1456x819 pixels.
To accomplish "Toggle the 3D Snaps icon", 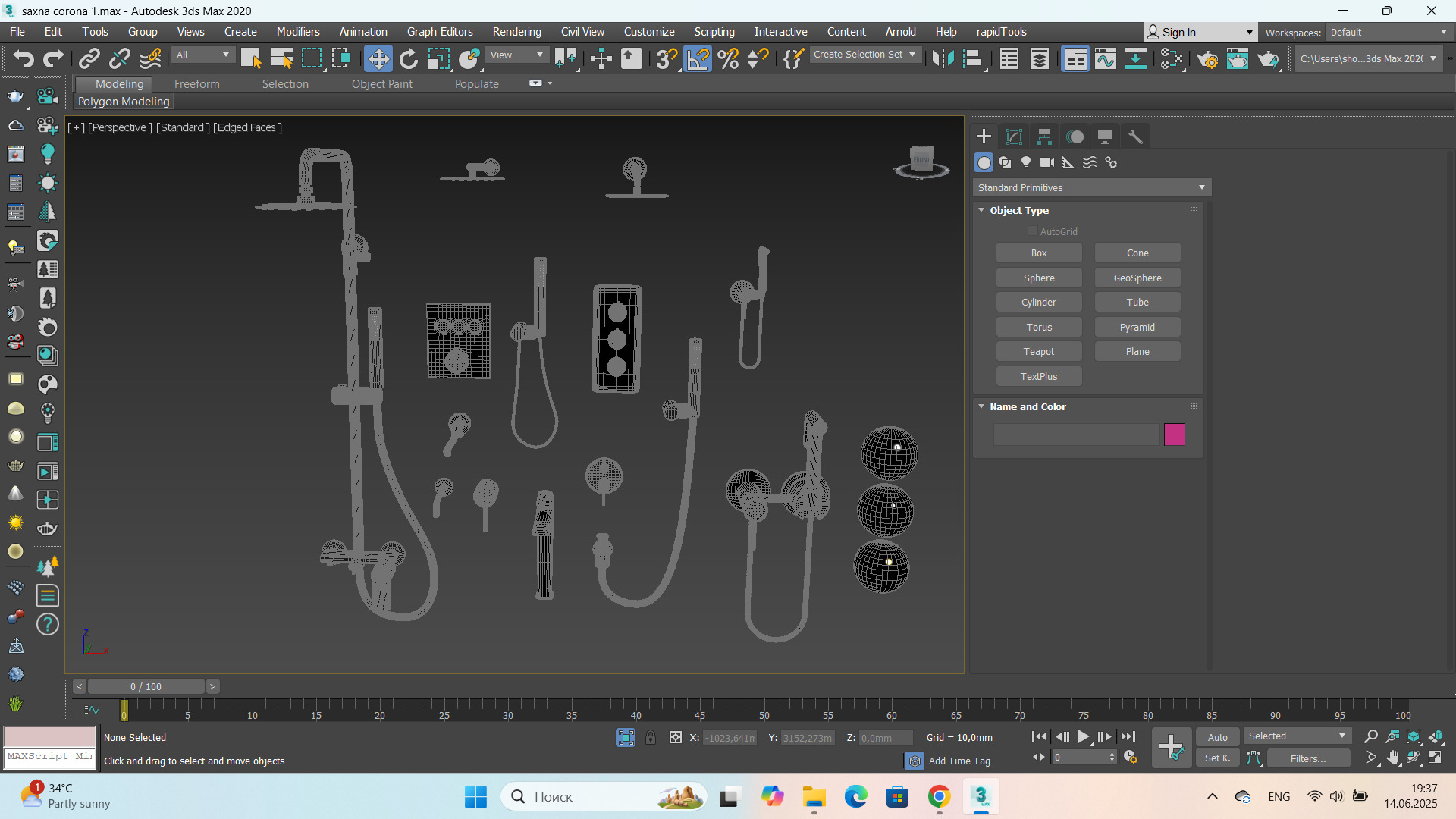I will coord(667,58).
